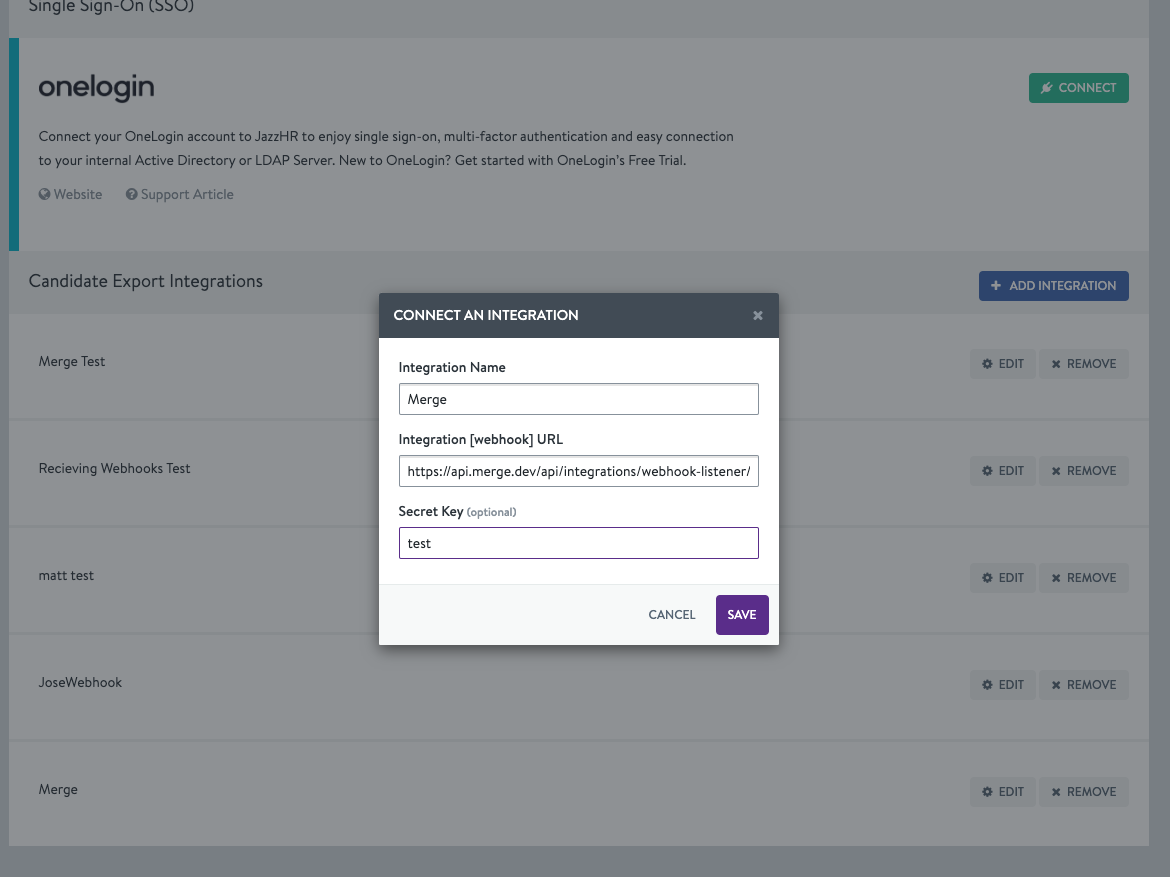Remove the JoseWebhook integration

pos(1083,685)
